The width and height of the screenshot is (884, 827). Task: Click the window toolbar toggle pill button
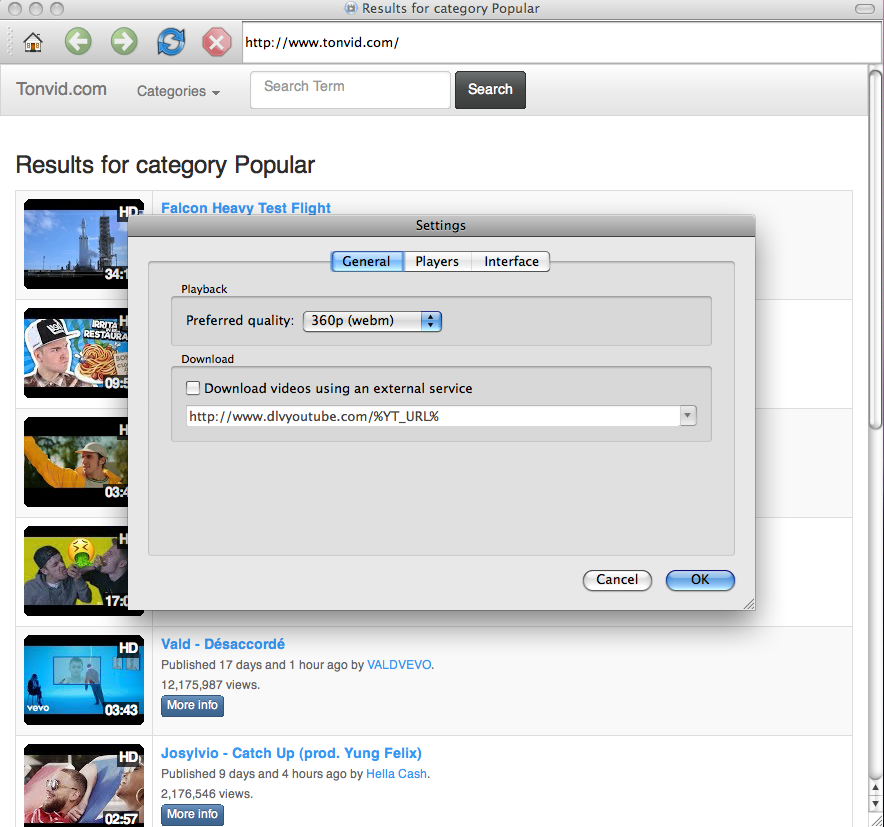pyautogui.click(x=865, y=8)
